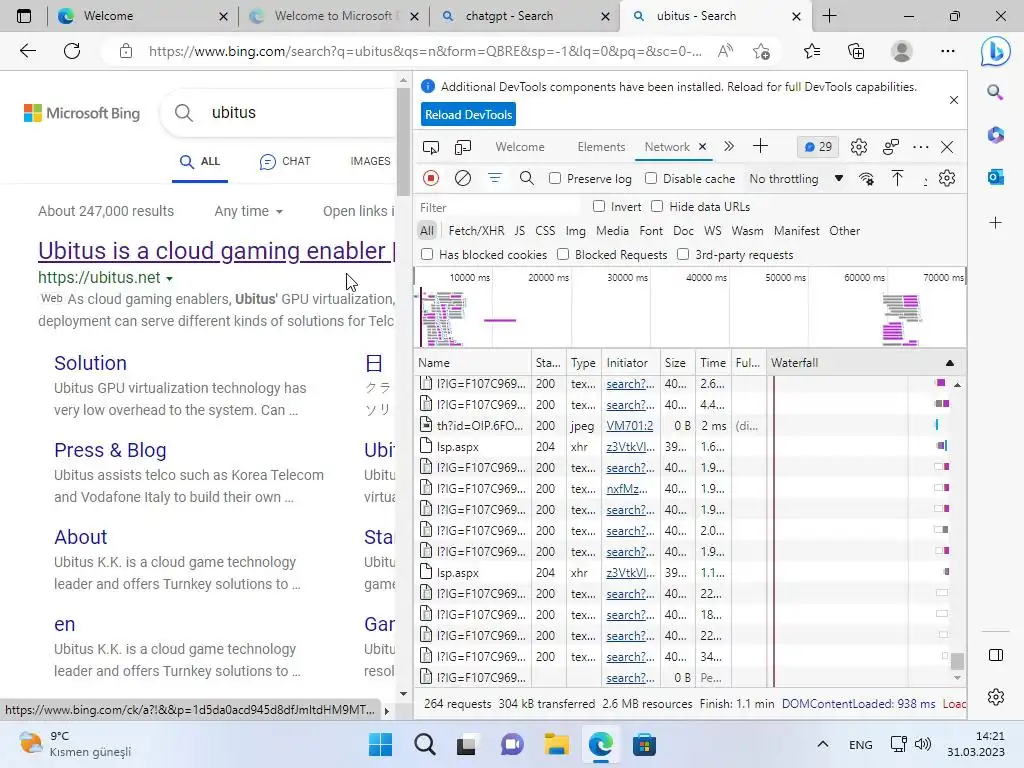Click the Filter text input field
Image resolution: width=1024 pixels, height=768 pixels.
click(x=499, y=207)
